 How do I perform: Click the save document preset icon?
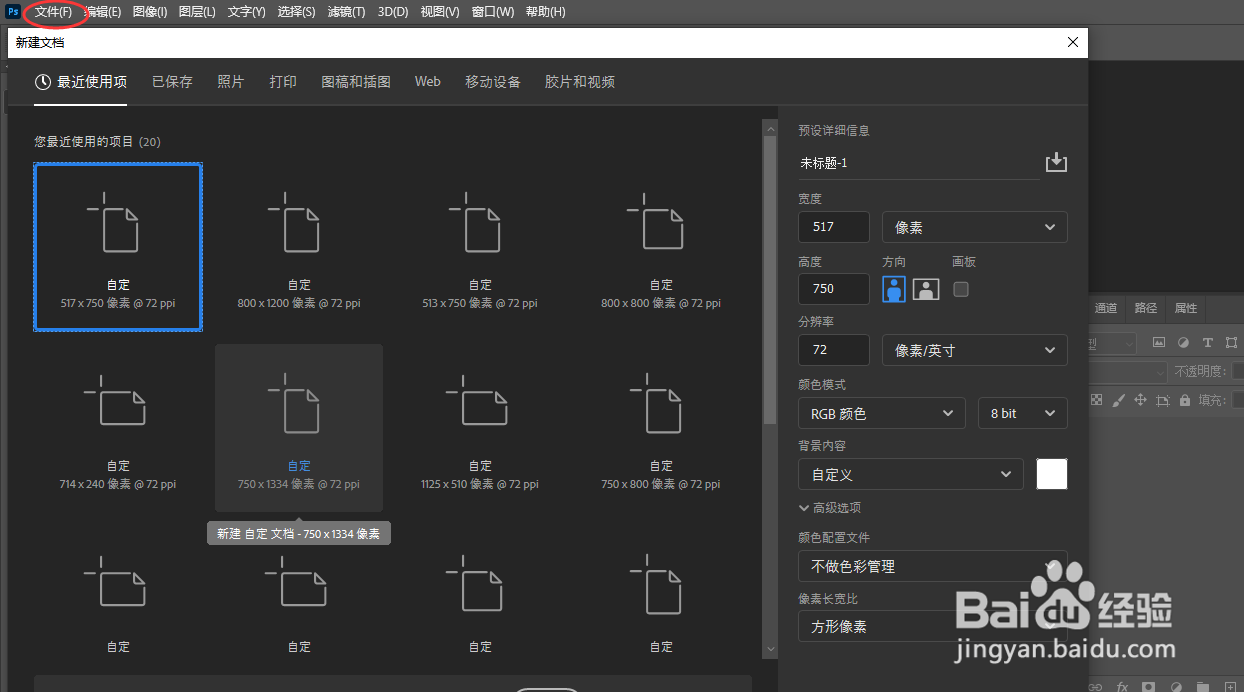coord(1056,162)
